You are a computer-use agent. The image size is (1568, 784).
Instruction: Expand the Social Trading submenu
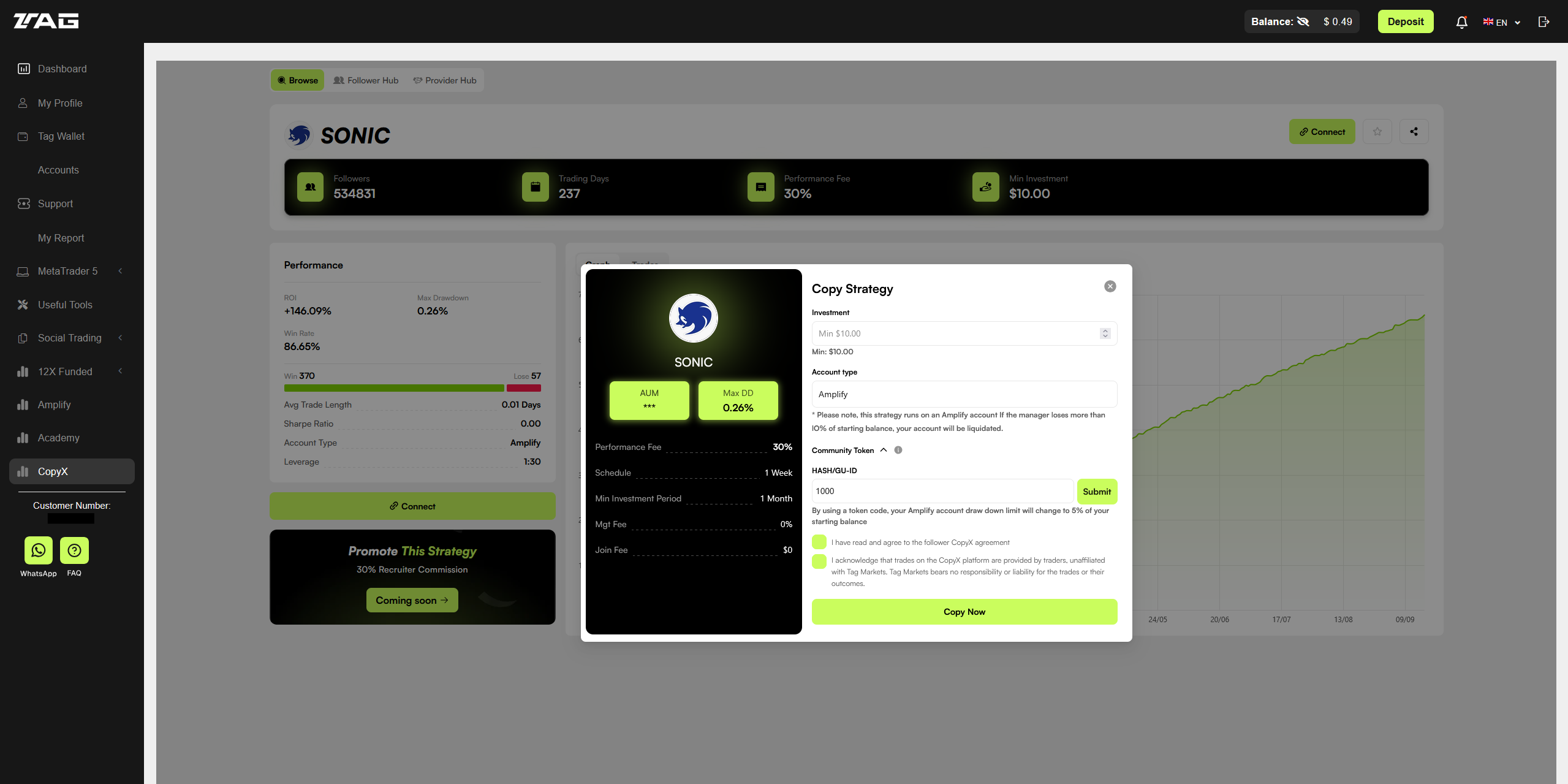pyautogui.click(x=120, y=338)
